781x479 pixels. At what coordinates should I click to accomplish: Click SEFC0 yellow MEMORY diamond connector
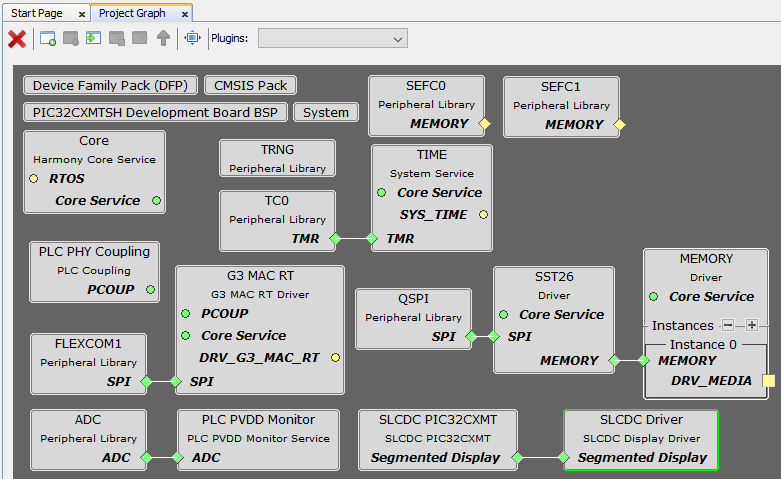click(484, 123)
